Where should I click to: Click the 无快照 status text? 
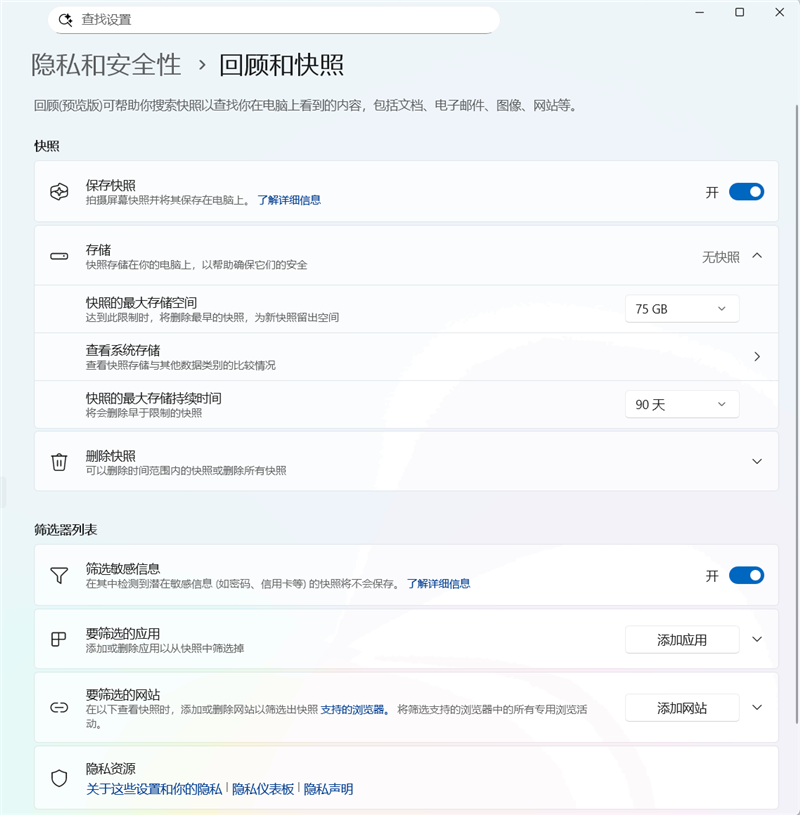(x=720, y=257)
